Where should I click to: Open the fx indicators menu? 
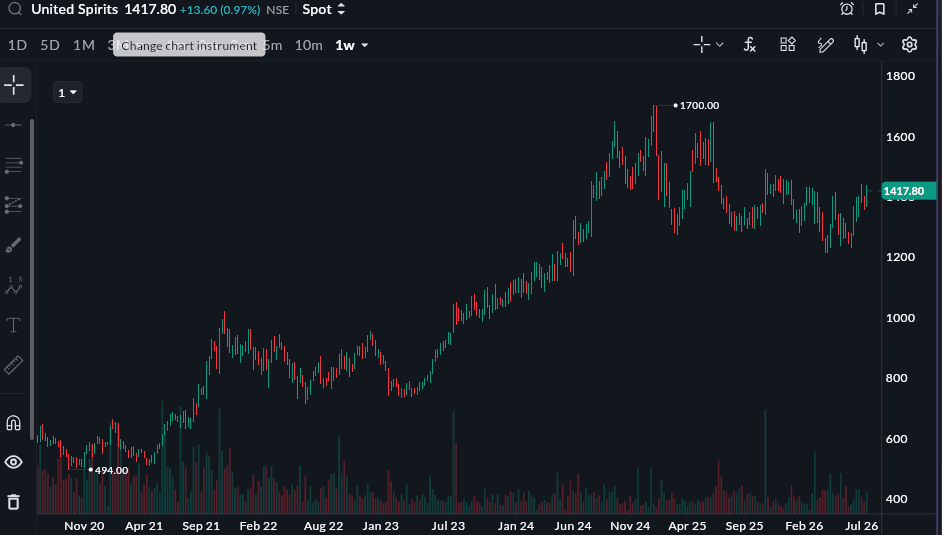coord(750,44)
